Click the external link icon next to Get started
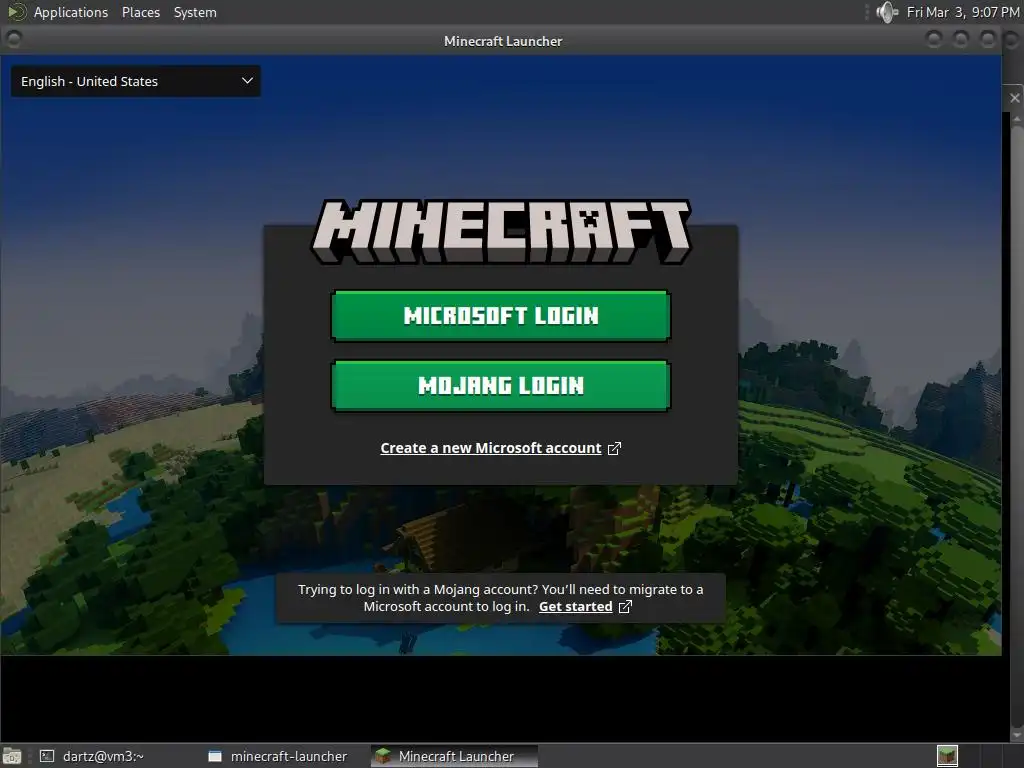The height and width of the screenshot is (768, 1024). [625, 607]
